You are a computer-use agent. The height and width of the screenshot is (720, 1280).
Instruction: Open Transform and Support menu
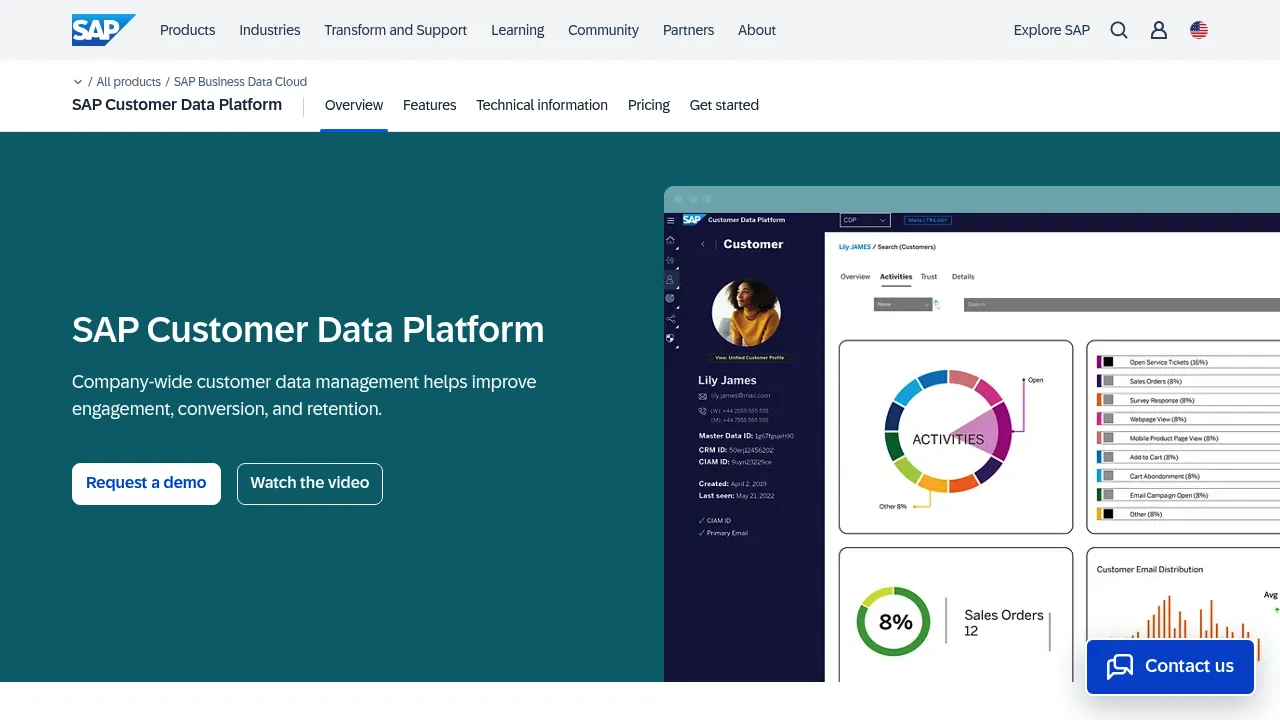pos(395,30)
